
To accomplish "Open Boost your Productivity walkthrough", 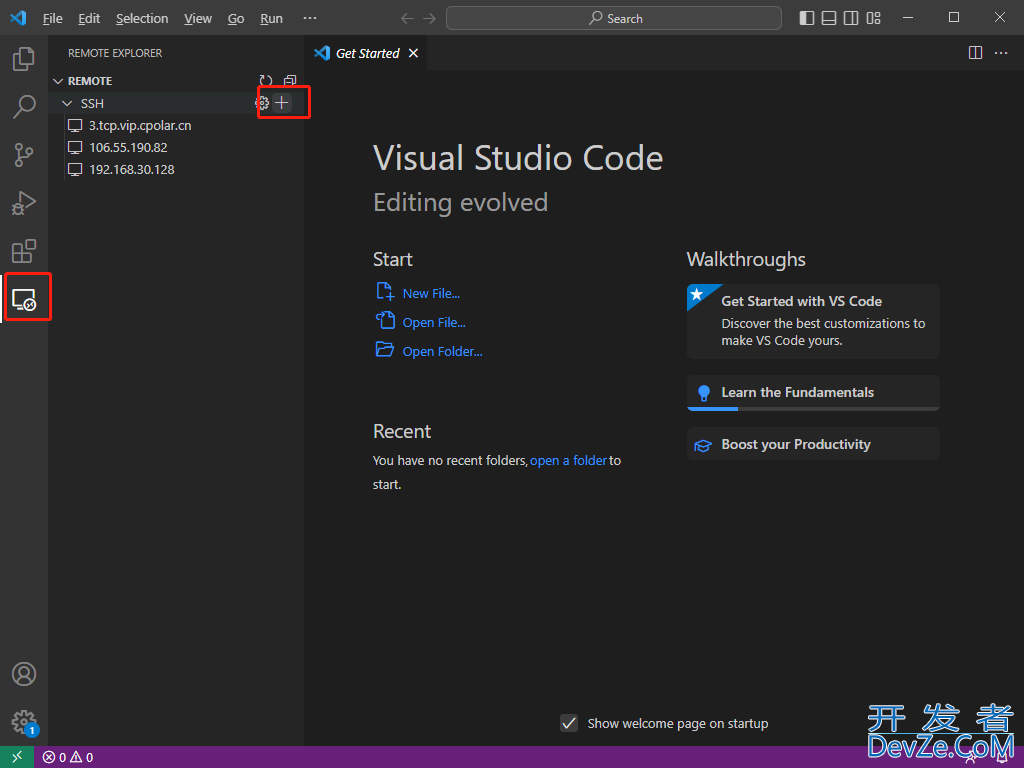I will coord(813,444).
